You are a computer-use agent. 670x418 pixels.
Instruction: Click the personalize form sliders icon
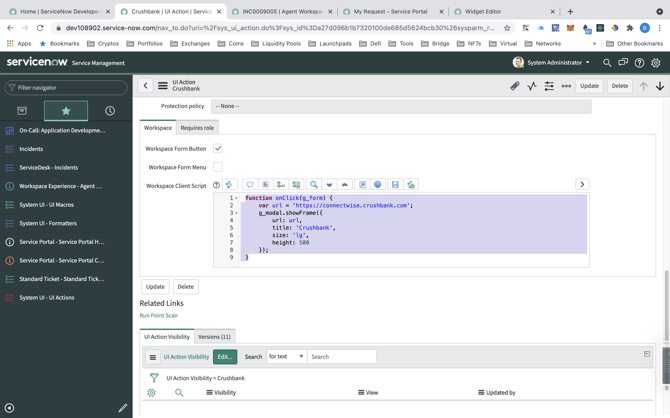coord(549,86)
